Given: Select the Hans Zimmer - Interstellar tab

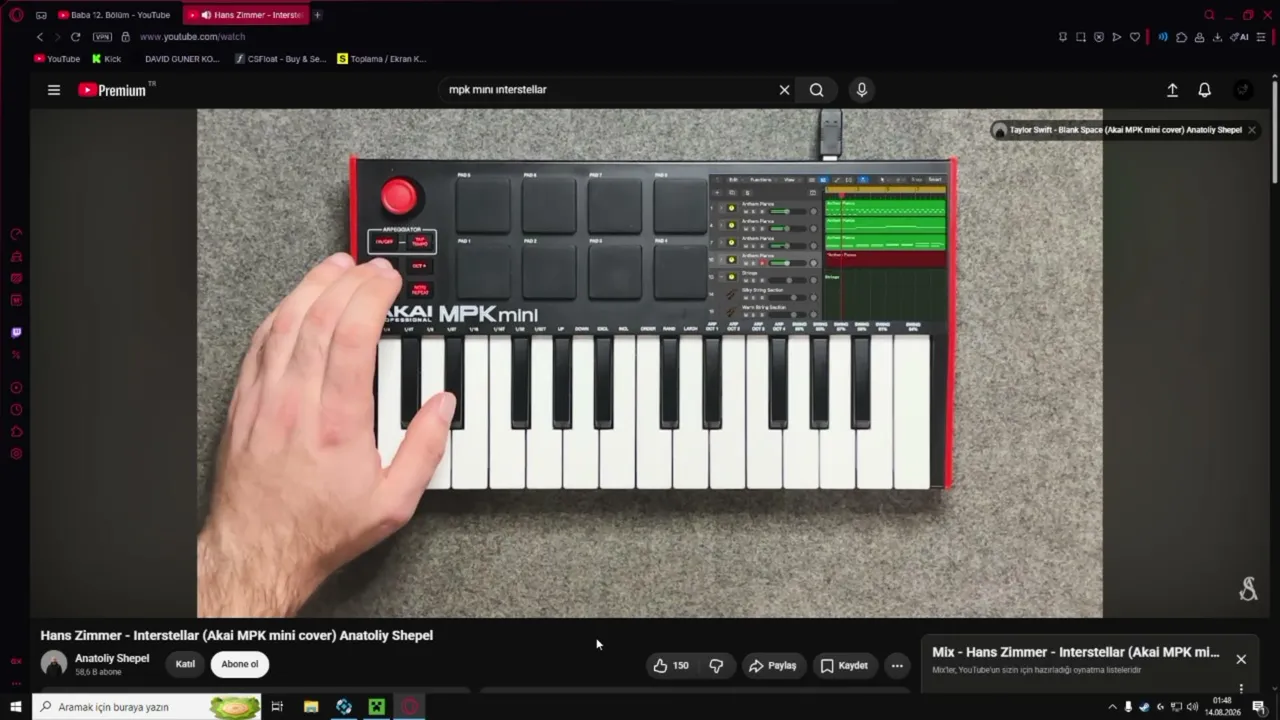Looking at the screenshot, I should click(x=246, y=15).
